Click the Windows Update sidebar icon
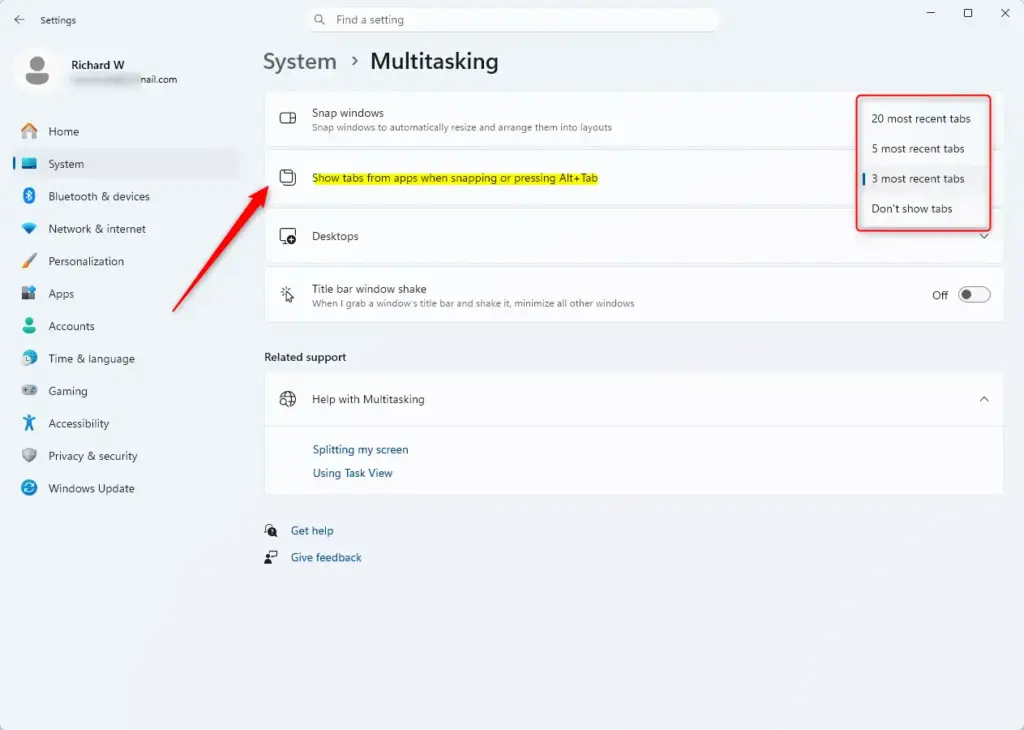1024x730 pixels. click(29, 488)
